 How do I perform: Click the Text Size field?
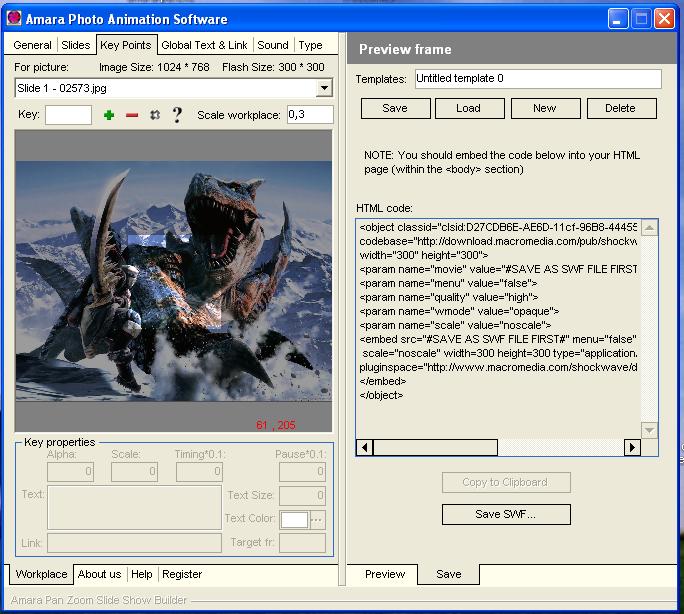[x=302, y=496]
